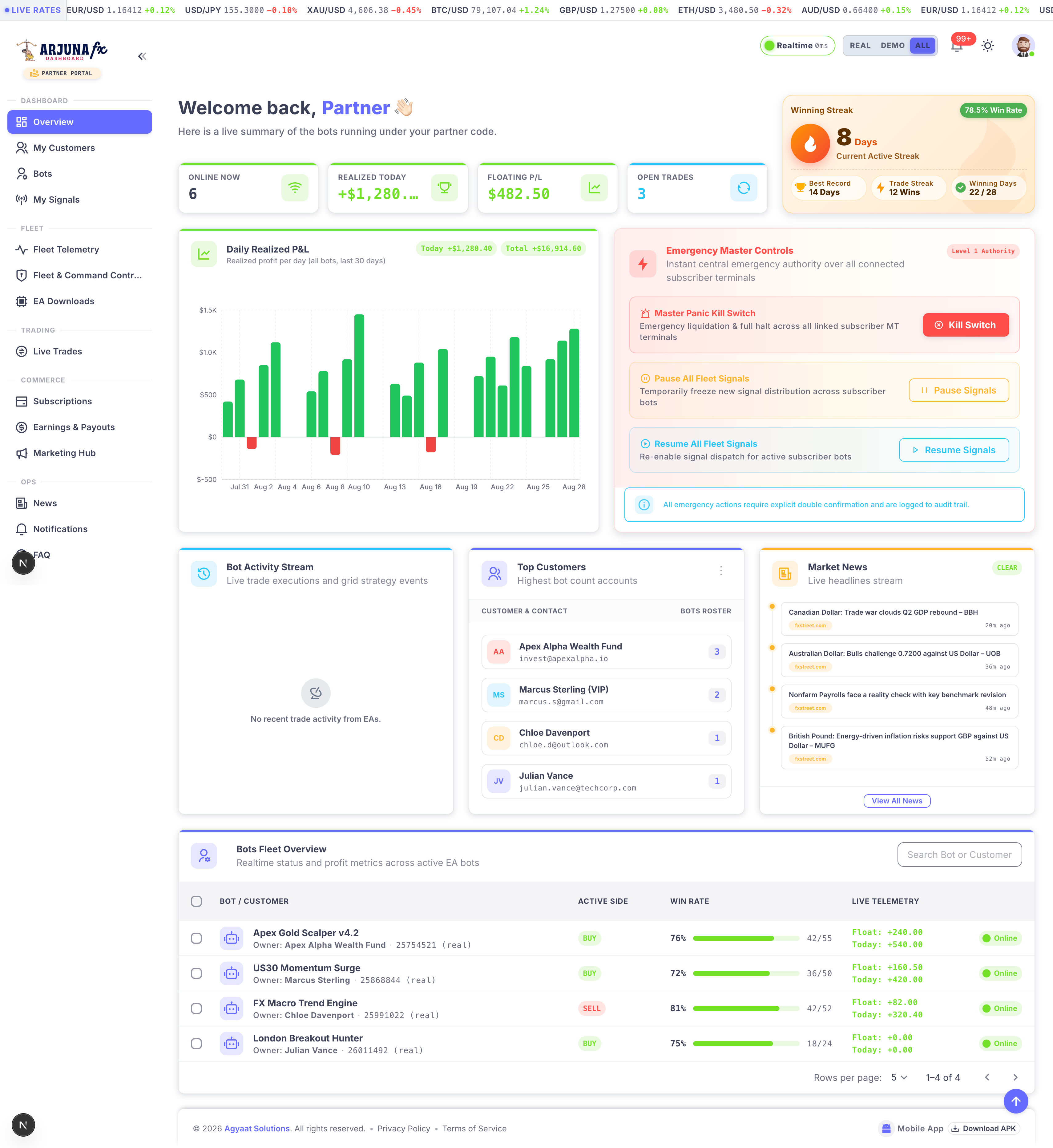1053x1148 pixels.
Task: Click the Market News newspaper icon
Action: coord(785,573)
